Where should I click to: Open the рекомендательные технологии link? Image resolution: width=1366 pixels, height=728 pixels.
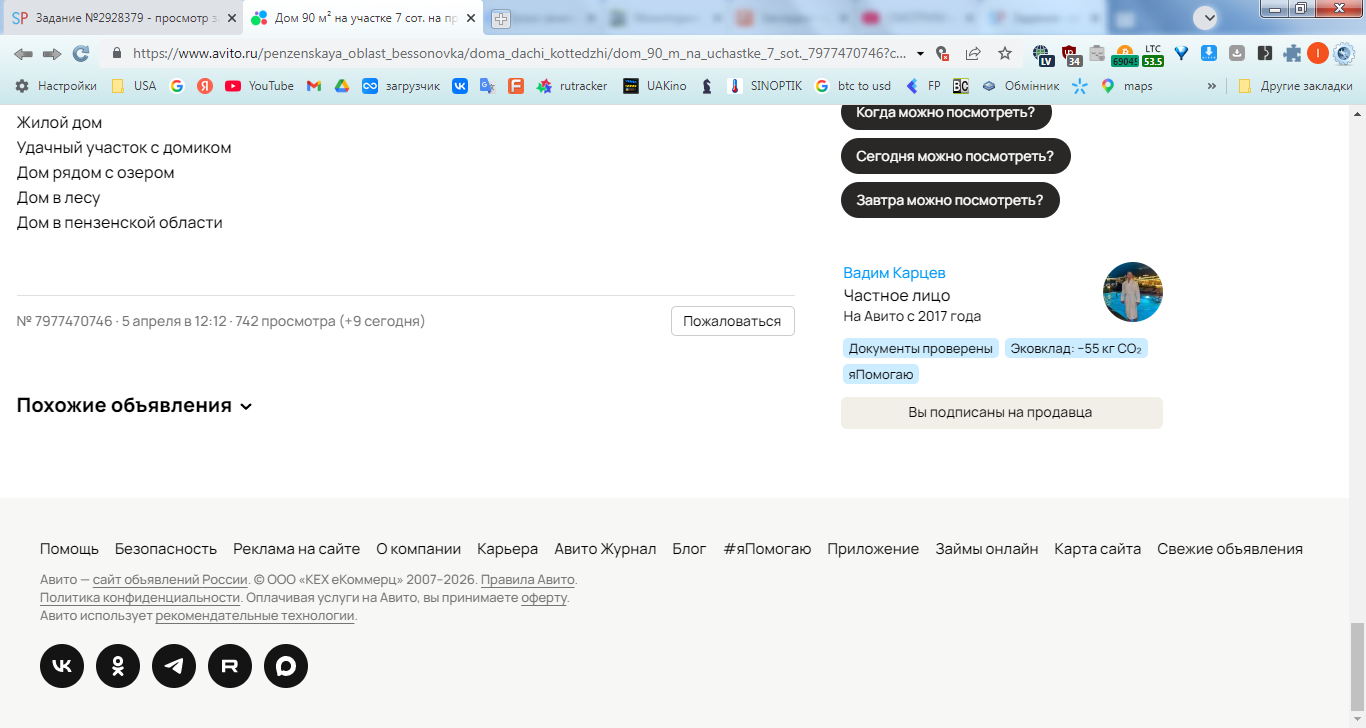tap(255, 616)
